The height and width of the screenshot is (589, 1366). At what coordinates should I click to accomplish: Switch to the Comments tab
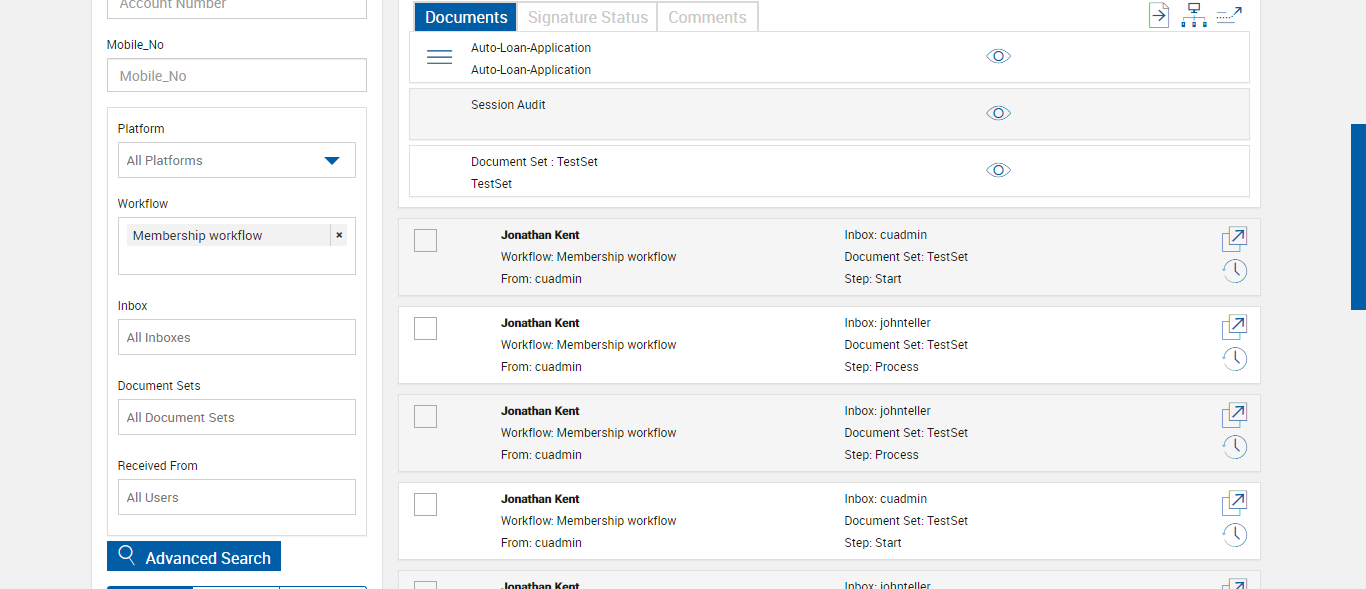[707, 17]
